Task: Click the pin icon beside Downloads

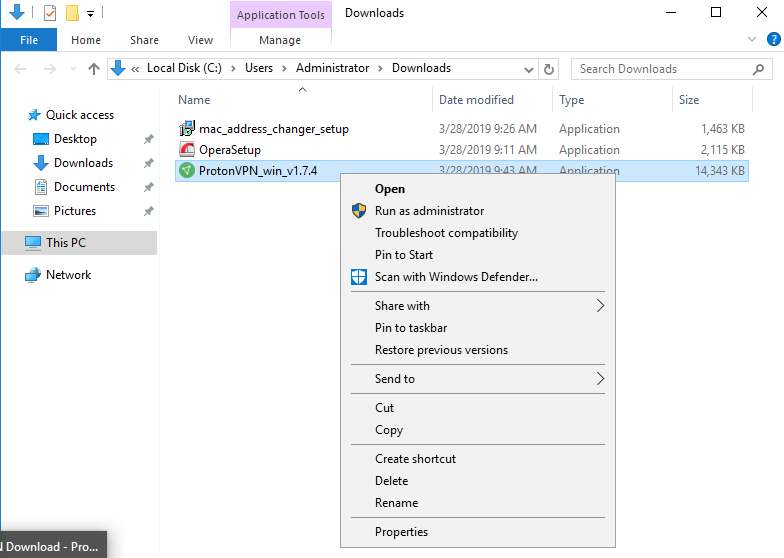Action: pos(148,163)
